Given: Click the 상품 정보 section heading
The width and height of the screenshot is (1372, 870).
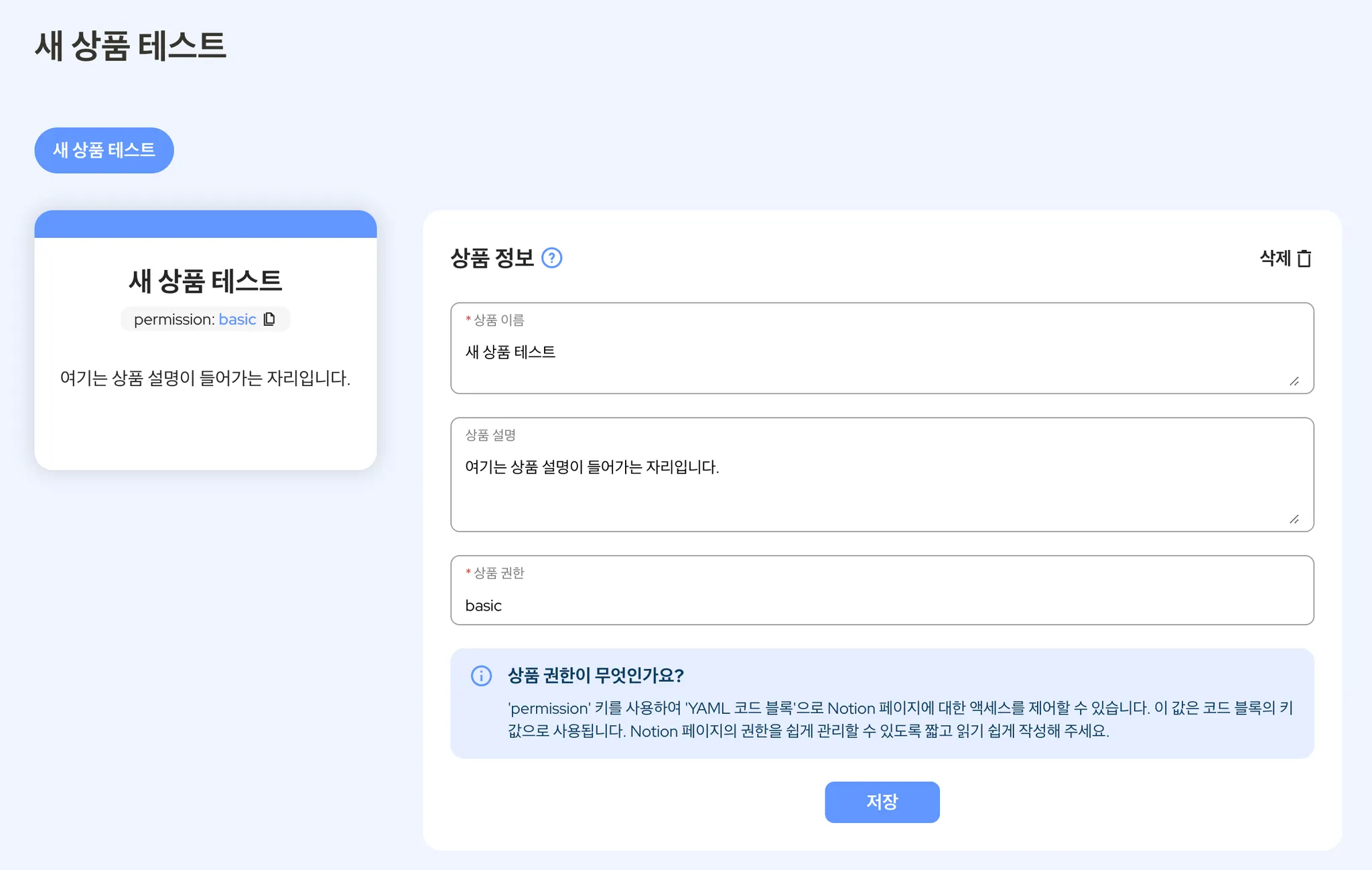Looking at the screenshot, I should (x=492, y=258).
